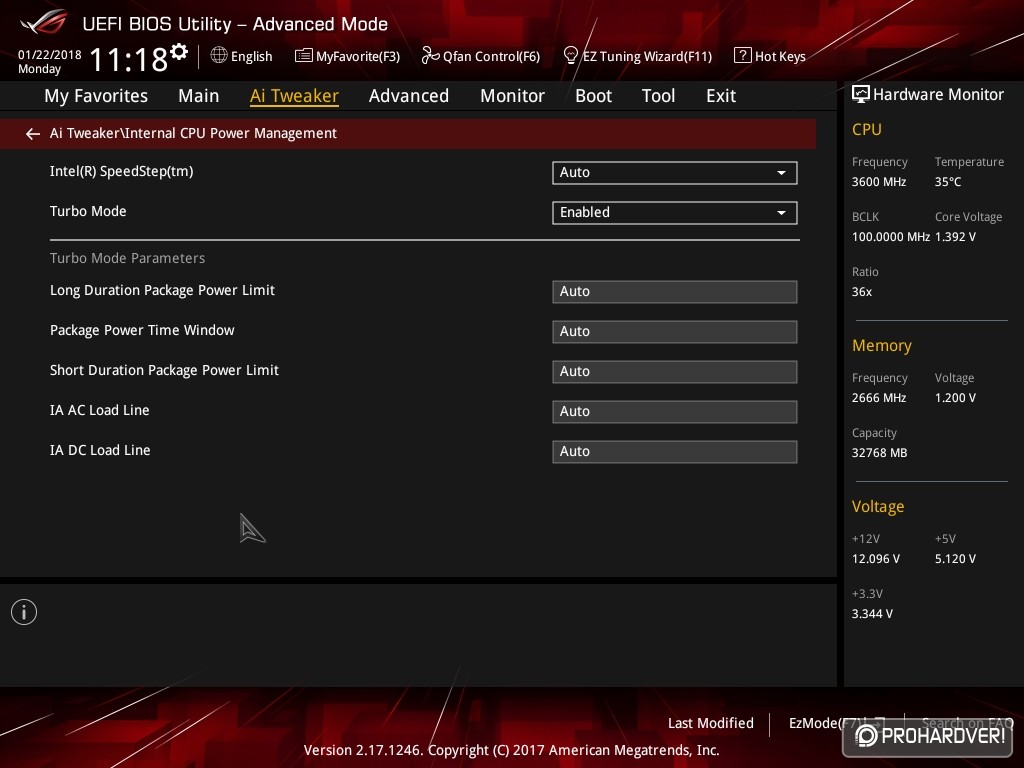Select the Intel(R) SpeedStep(tm) label

pyautogui.click(x=121, y=172)
